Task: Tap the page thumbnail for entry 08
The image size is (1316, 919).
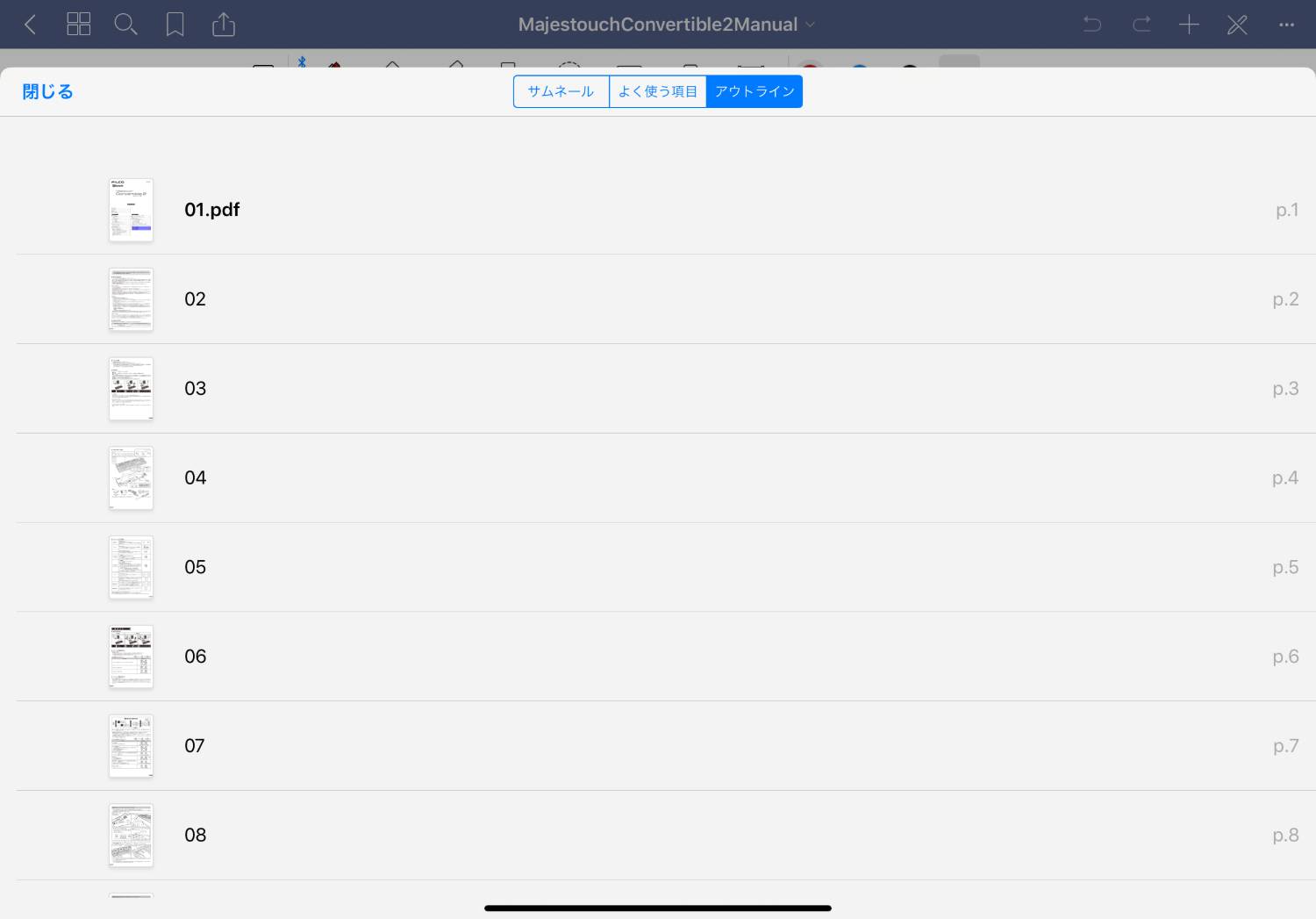Action: (x=131, y=836)
